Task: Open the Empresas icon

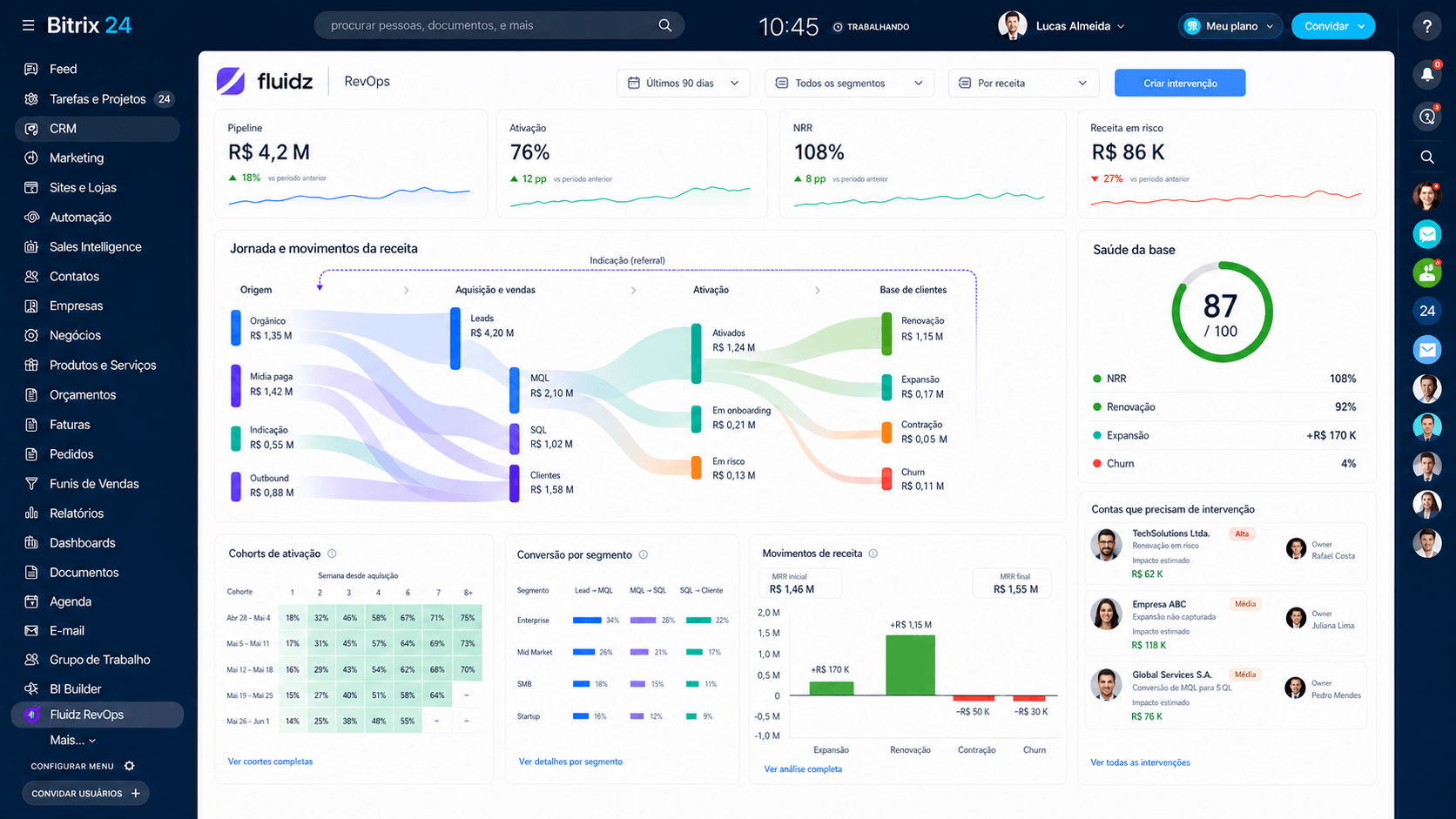Action: 31,305
